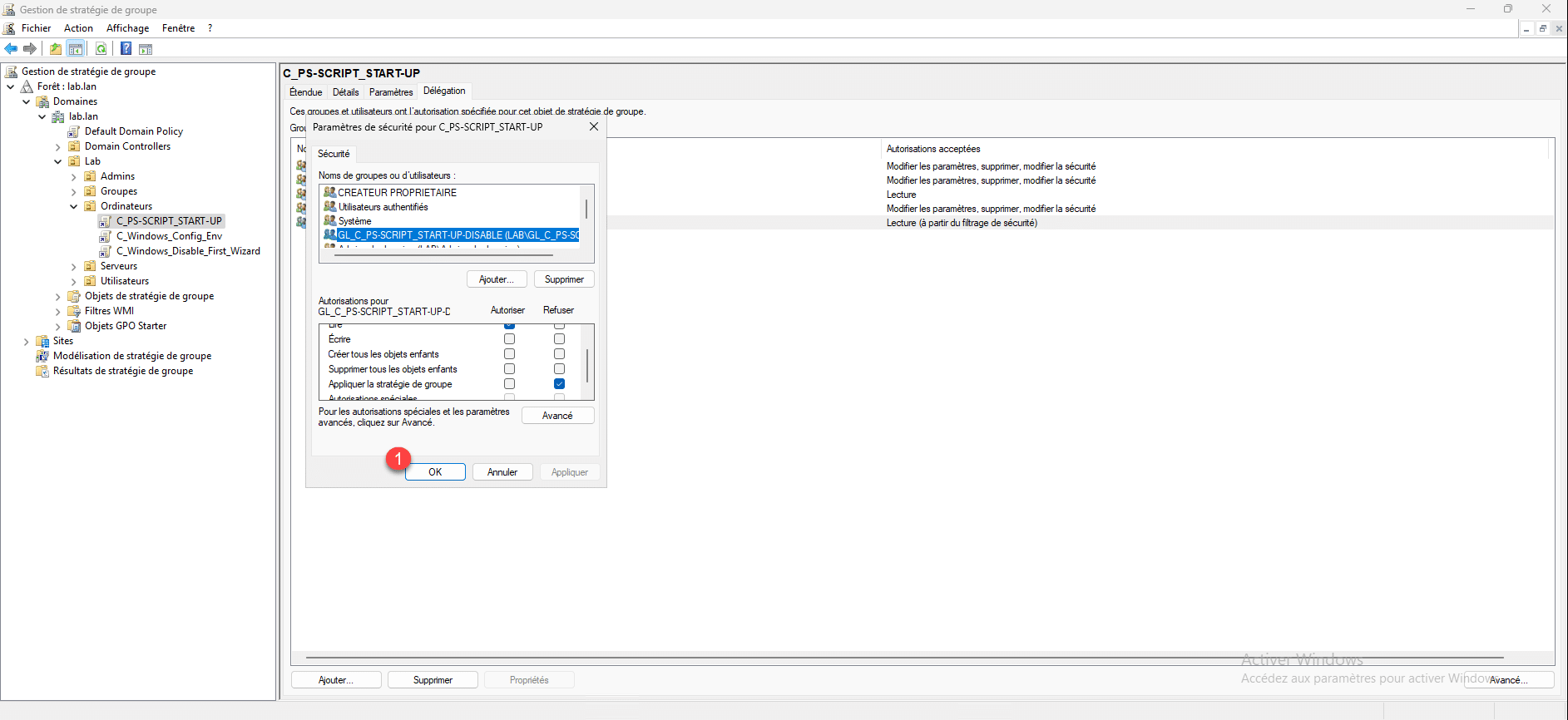The height and width of the screenshot is (720, 1568).
Task: Click the Modélisation de stratégie de groupe node
Action: (x=131, y=356)
